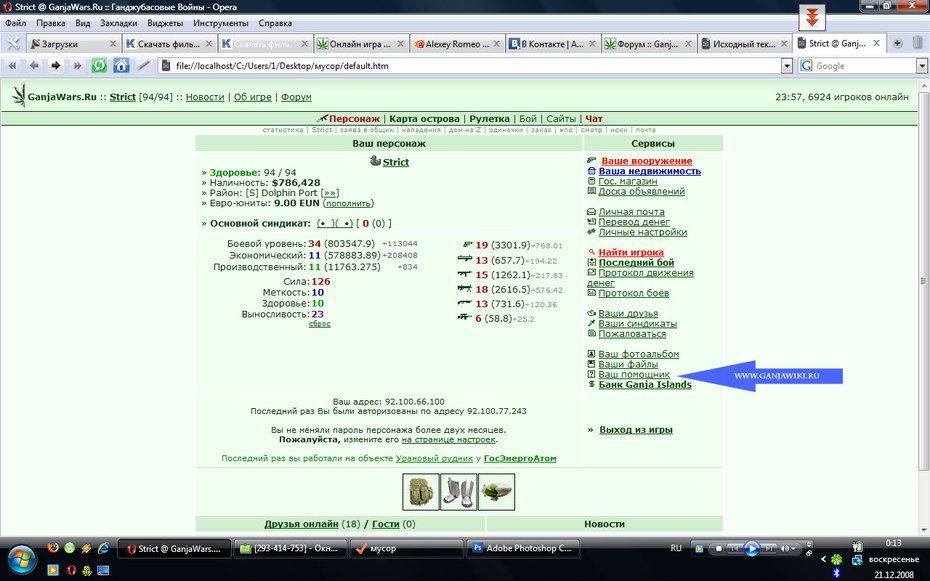Open Банк Ganja Islands link
Screen dimensions: 930x581
[645, 384]
